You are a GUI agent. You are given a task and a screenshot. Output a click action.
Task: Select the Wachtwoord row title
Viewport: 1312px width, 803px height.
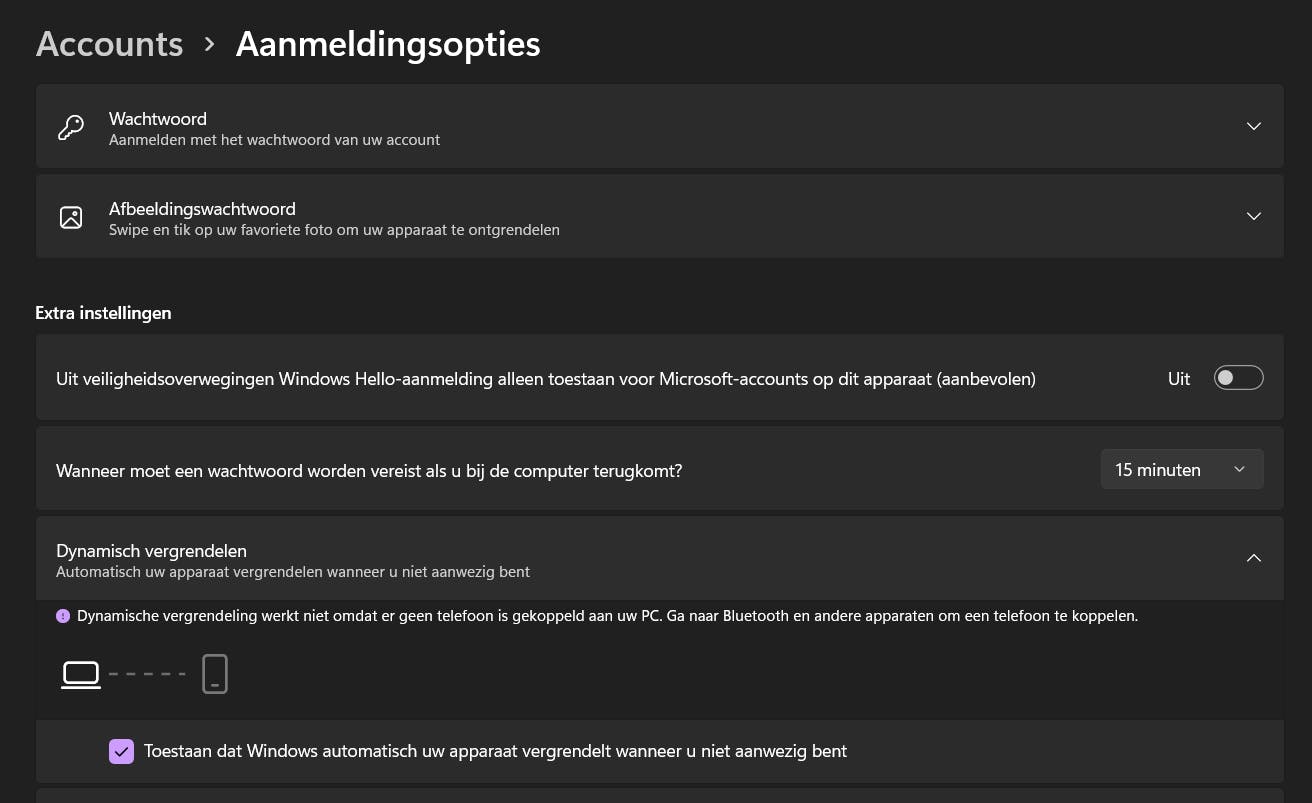[158, 119]
